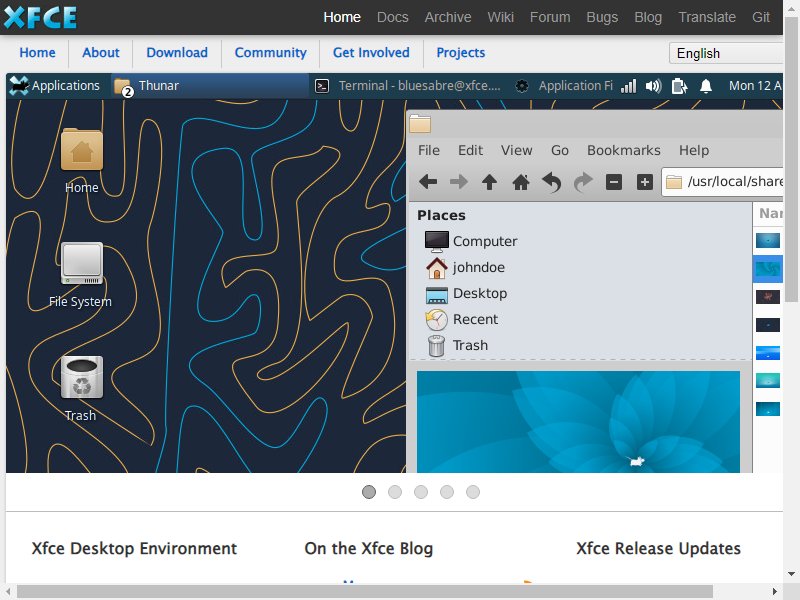The width and height of the screenshot is (800, 600).
Task: Click the volume speaker icon in the panel
Action: pos(654,86)
